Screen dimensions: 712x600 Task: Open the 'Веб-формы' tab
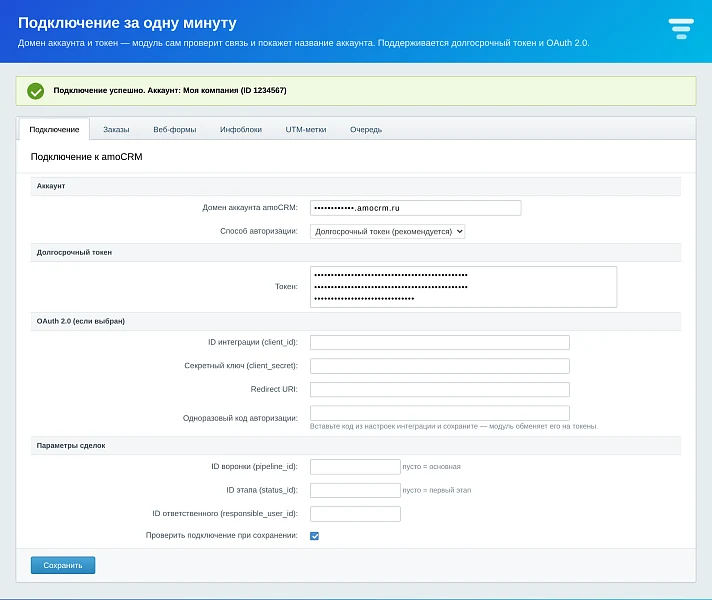175,129
